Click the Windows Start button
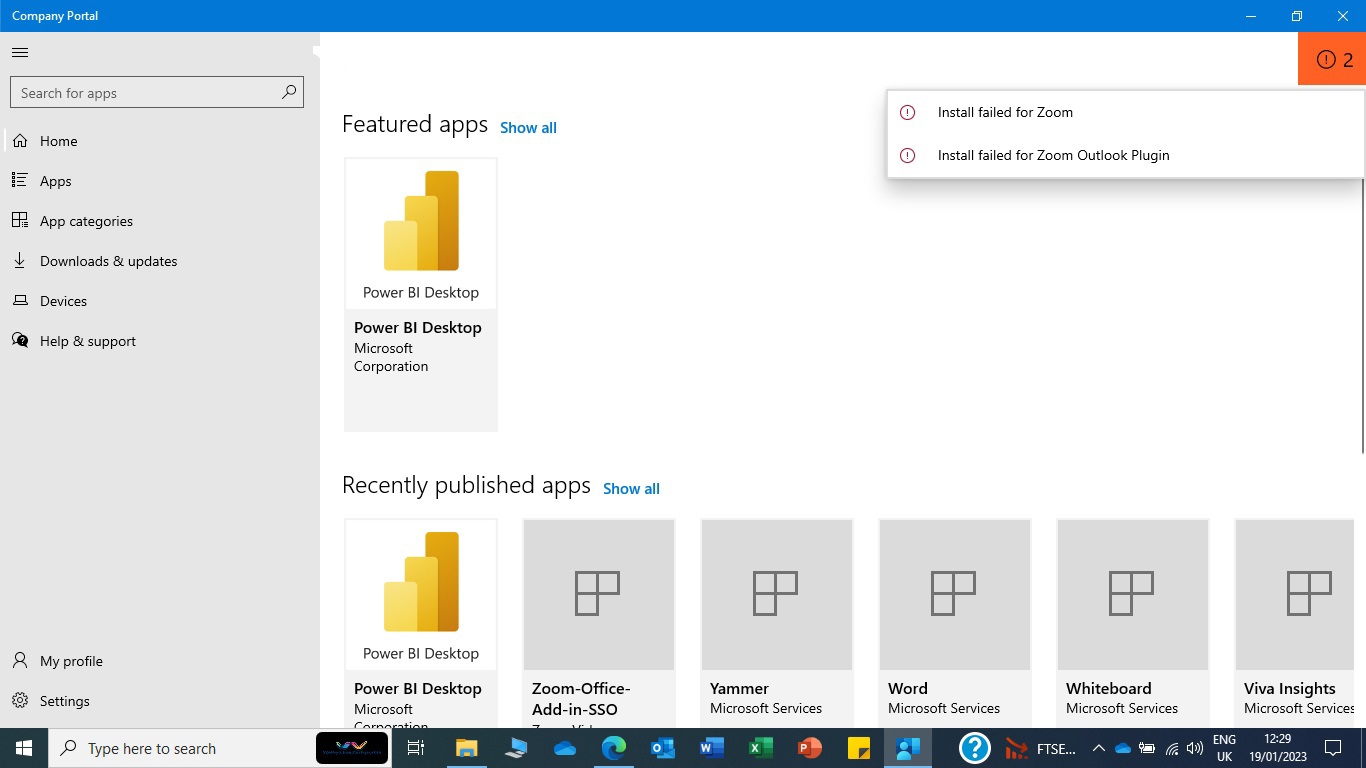This screenshot has width=1366, height=768. [24, 748]
